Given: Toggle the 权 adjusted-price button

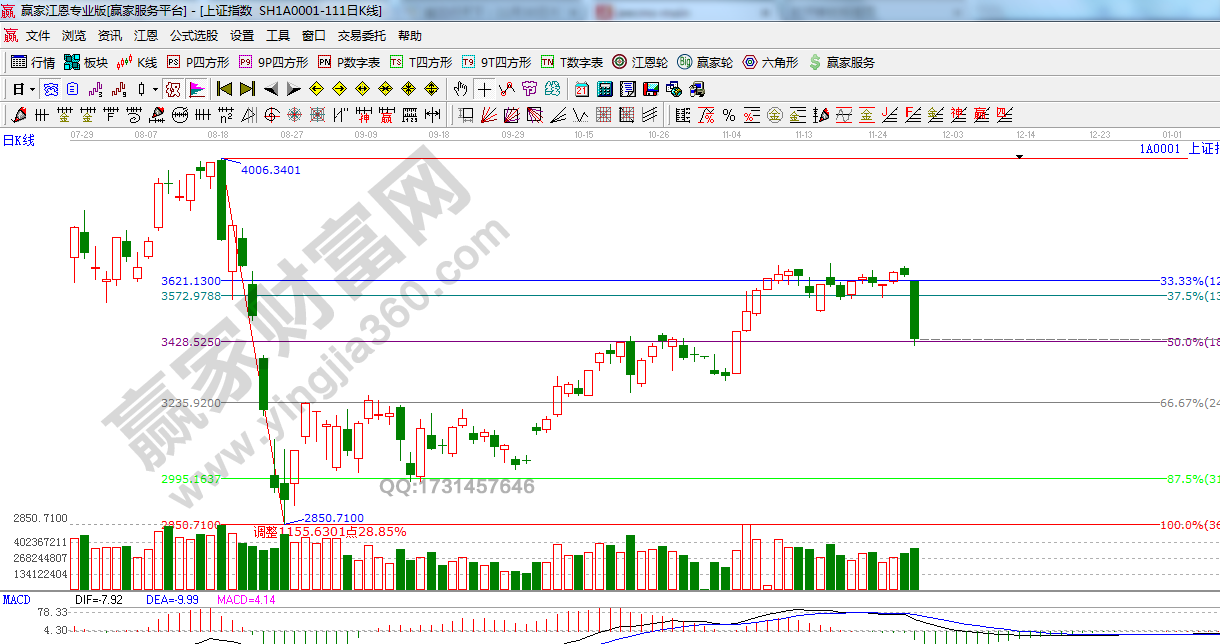Looking at the screenshot, I should pyautogui.click(x=173, y=89).
